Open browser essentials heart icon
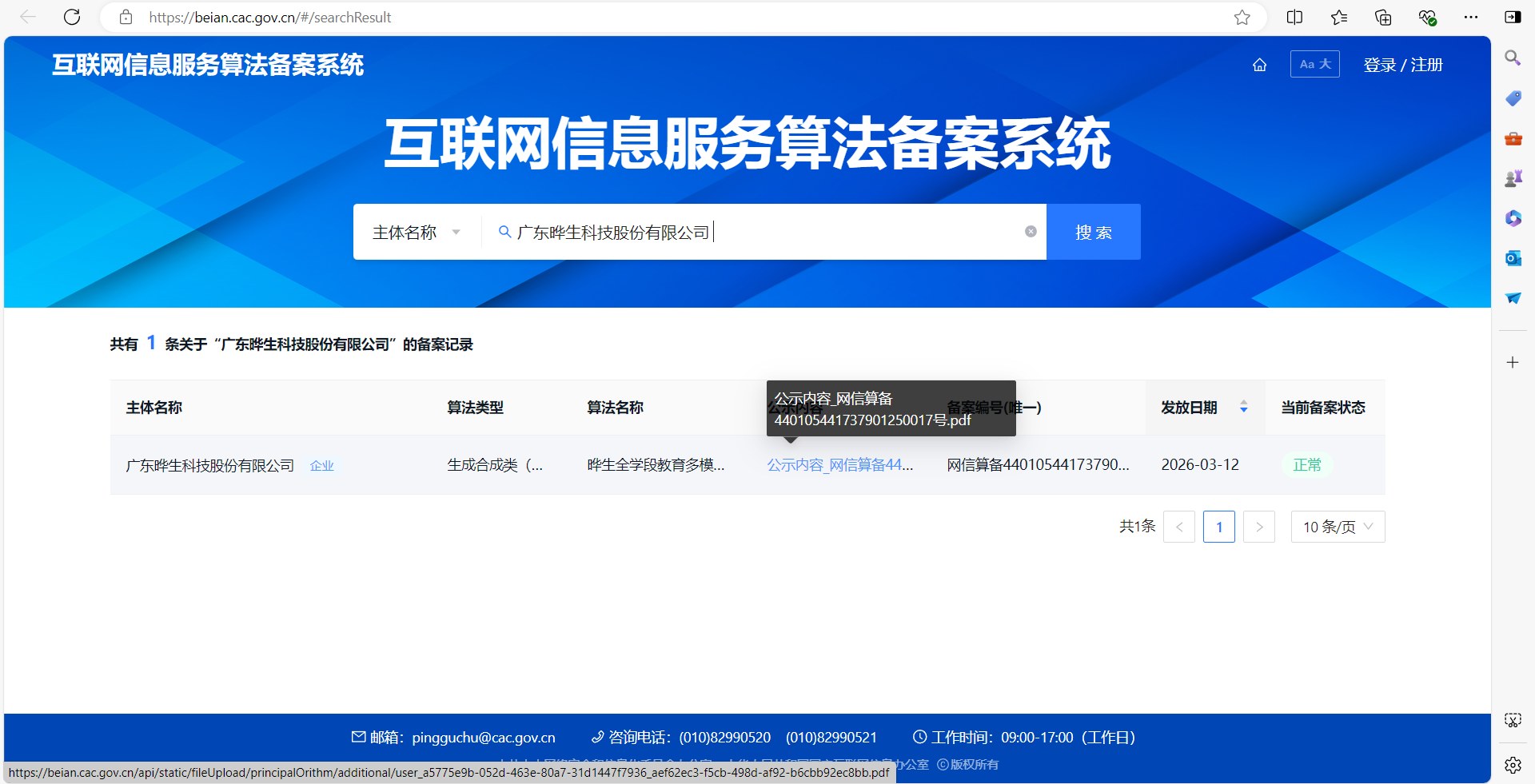Image resolution: width=1535 pixels, height=784 pixels. 1427,17
